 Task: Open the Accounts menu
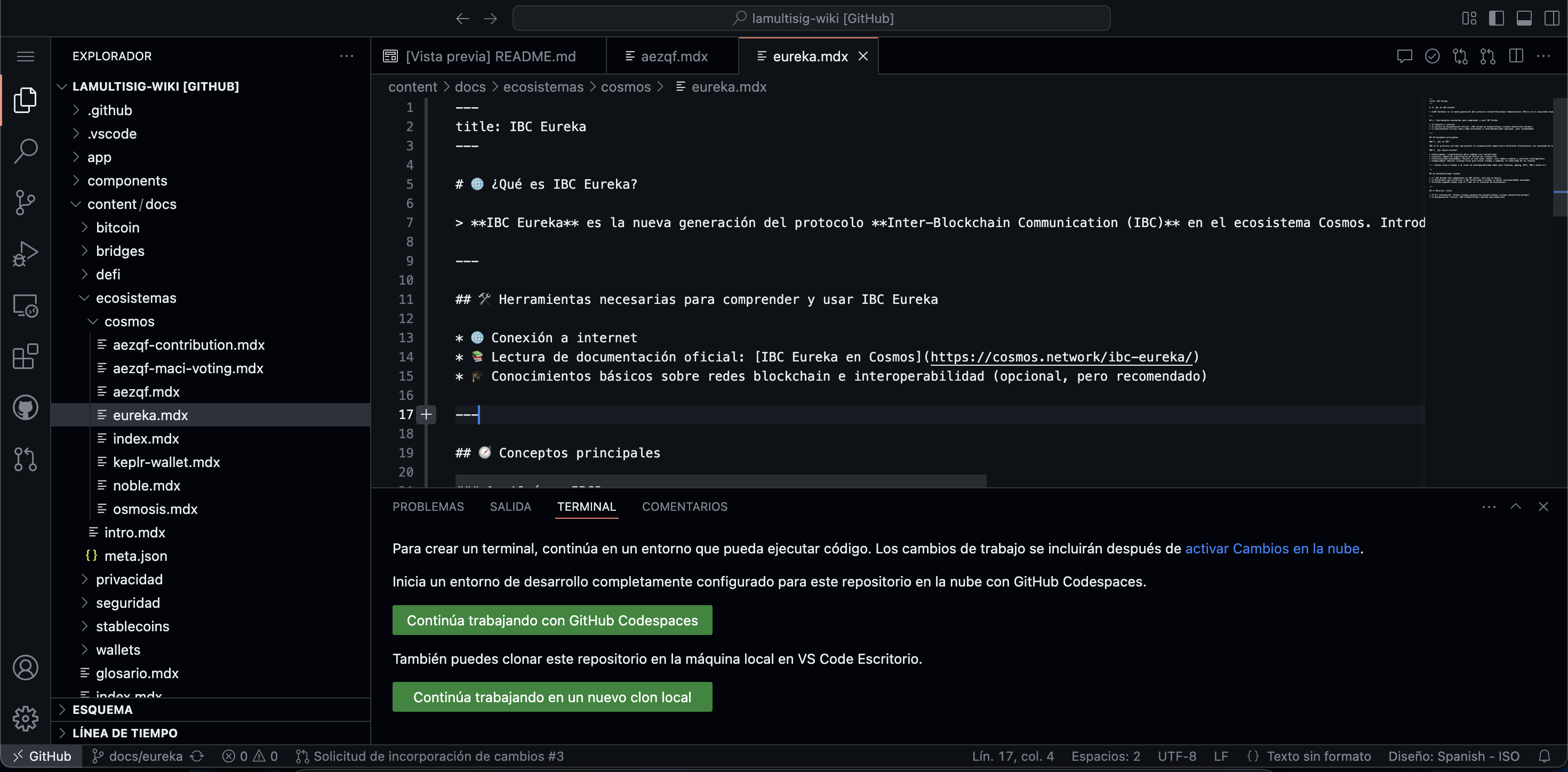pyautogui.click(x=25, y=668)
